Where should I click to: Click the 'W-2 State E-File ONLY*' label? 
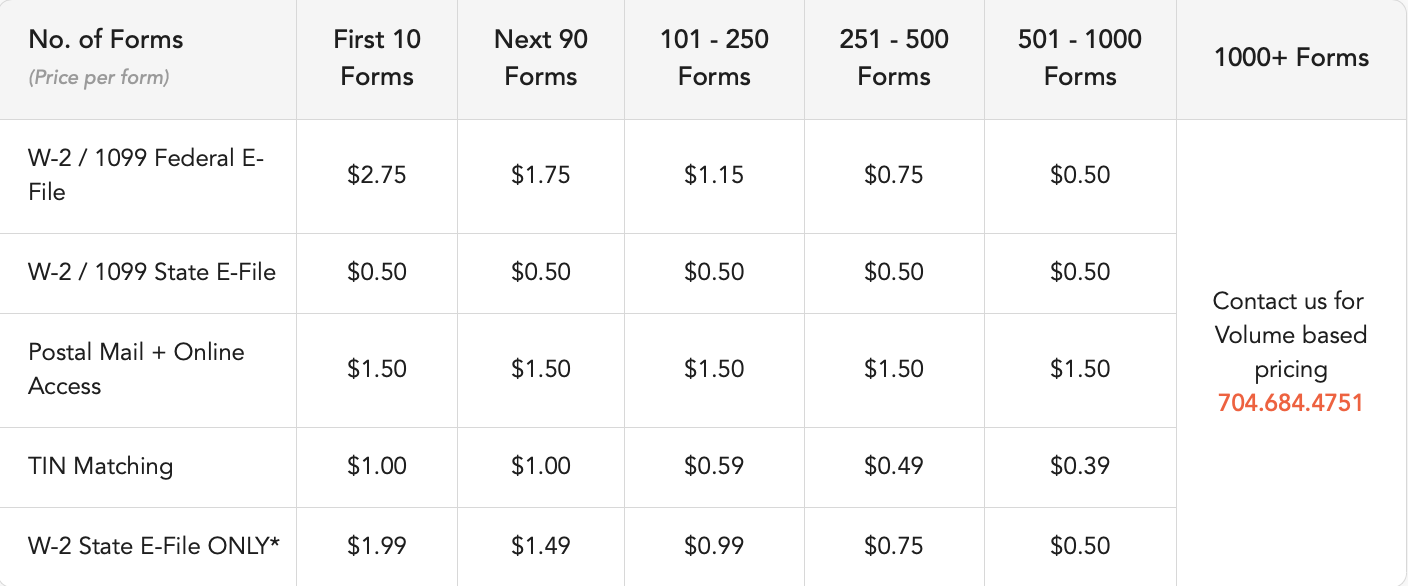click(x=154, y=546)
